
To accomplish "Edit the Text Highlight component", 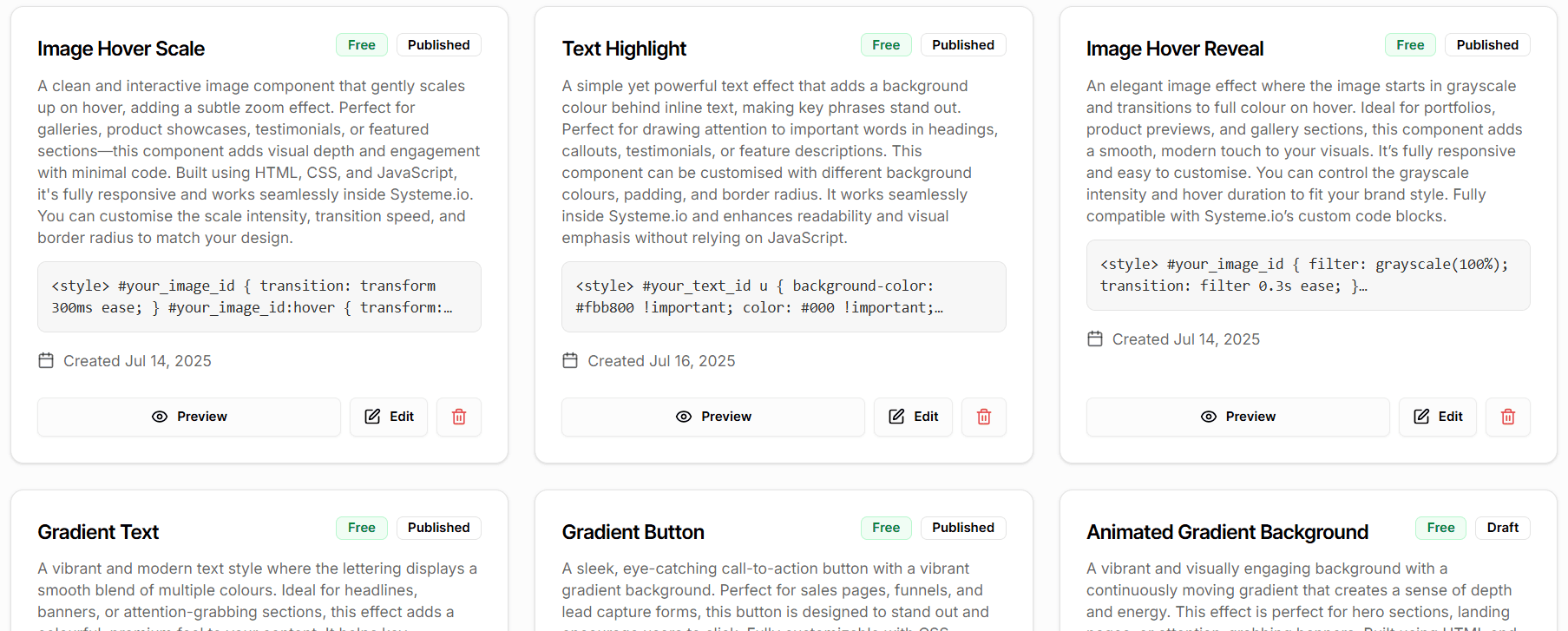I will (913, 417).
